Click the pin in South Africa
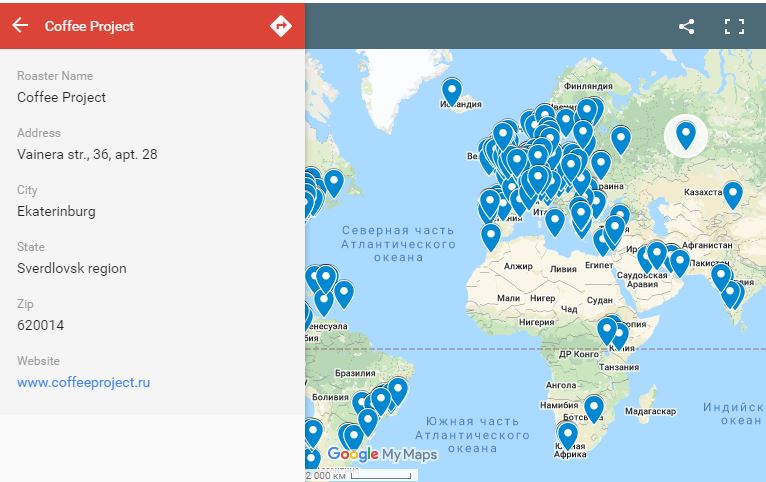 click(568, 436)
